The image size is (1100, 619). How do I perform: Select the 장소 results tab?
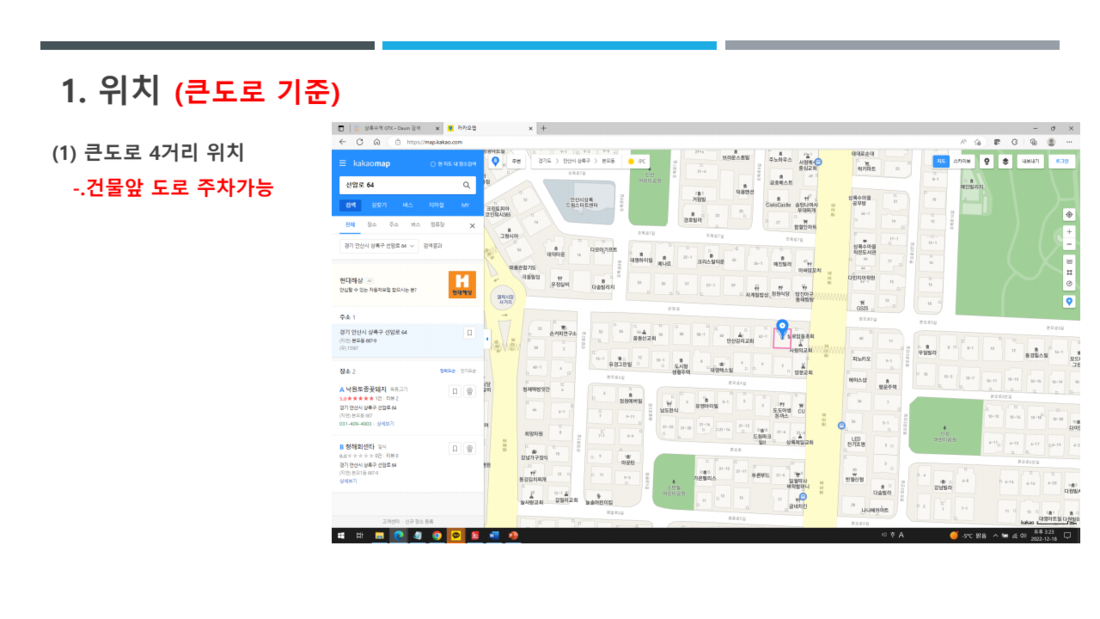[372, 226]
